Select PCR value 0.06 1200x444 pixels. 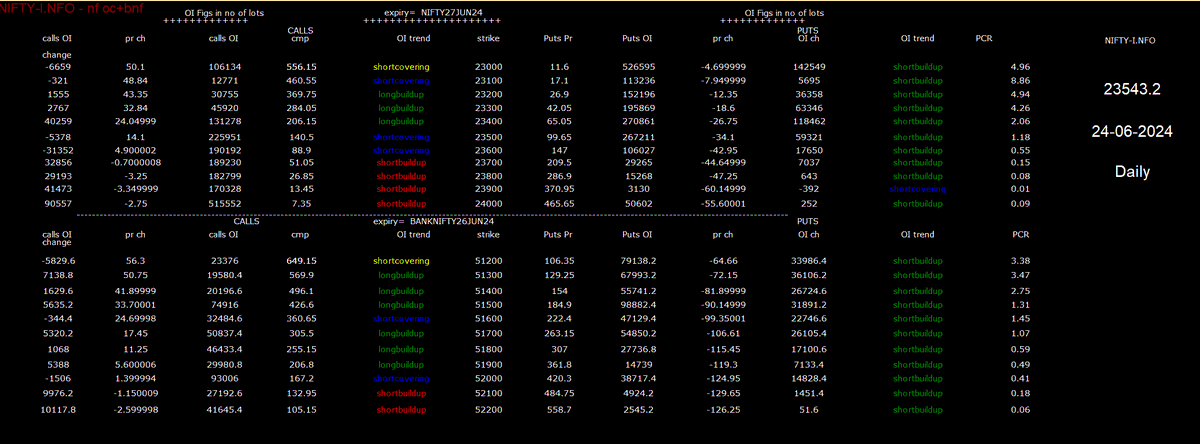click(1021, 410)
